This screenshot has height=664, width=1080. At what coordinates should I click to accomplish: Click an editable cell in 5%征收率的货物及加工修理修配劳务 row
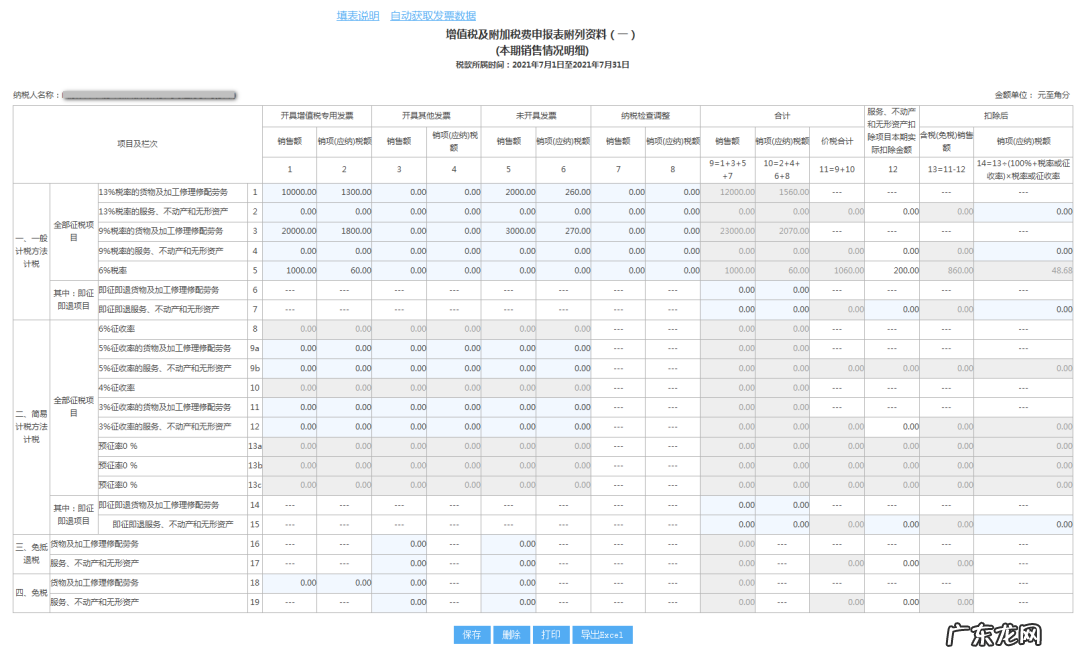[x=297, y=350]
